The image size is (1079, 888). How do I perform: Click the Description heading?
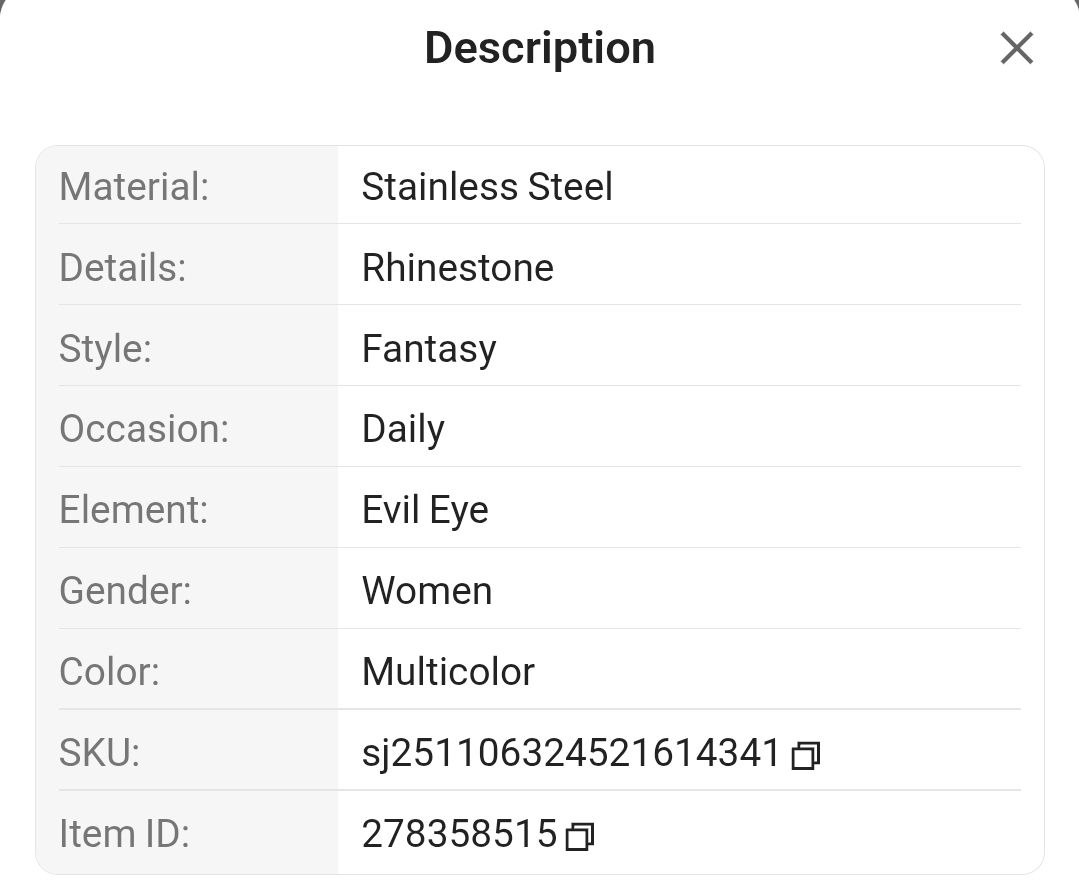point(540,48)
